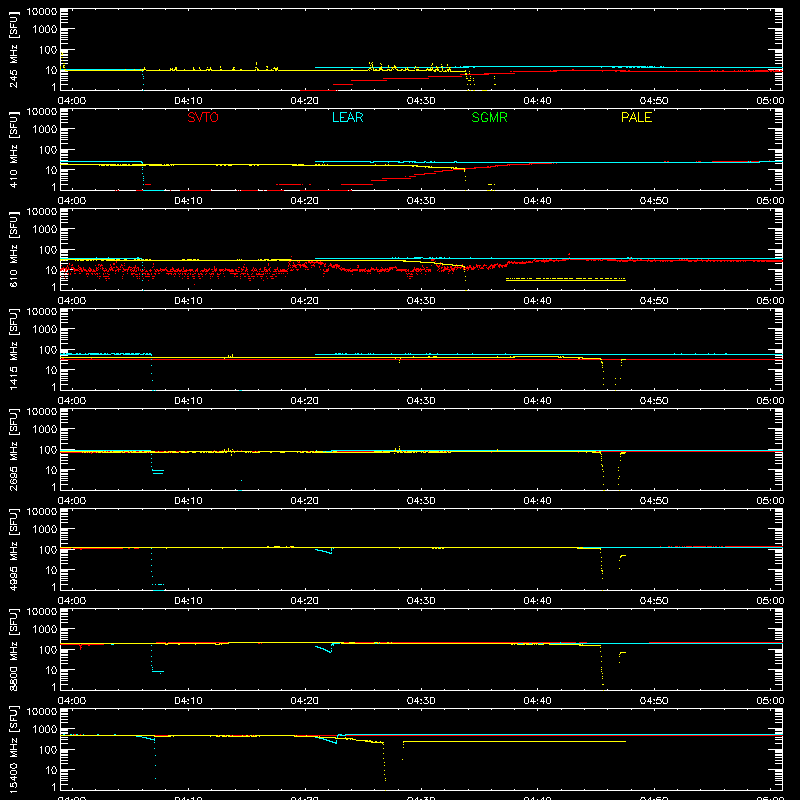
Task: Click the 04:30 tick under the 1415 MHz panel
Action: click(421, 401)
